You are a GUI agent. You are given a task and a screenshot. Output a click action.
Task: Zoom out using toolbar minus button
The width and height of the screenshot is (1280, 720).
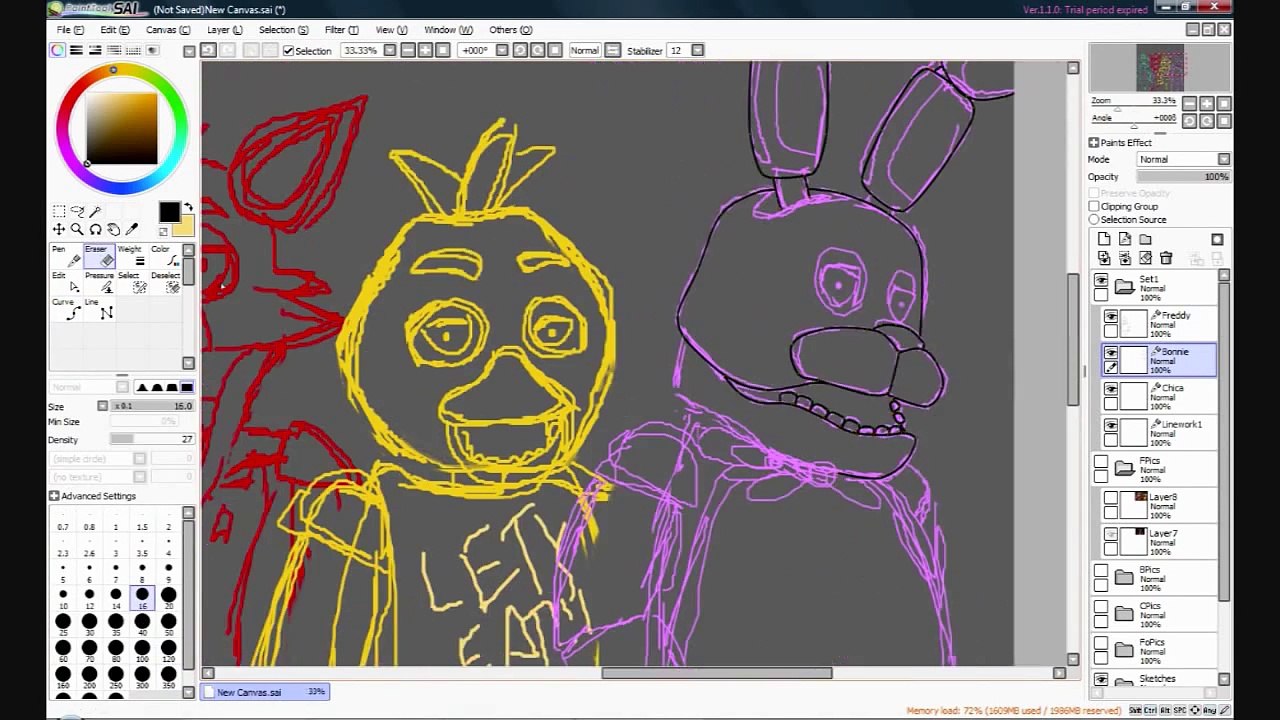[407, 50]
